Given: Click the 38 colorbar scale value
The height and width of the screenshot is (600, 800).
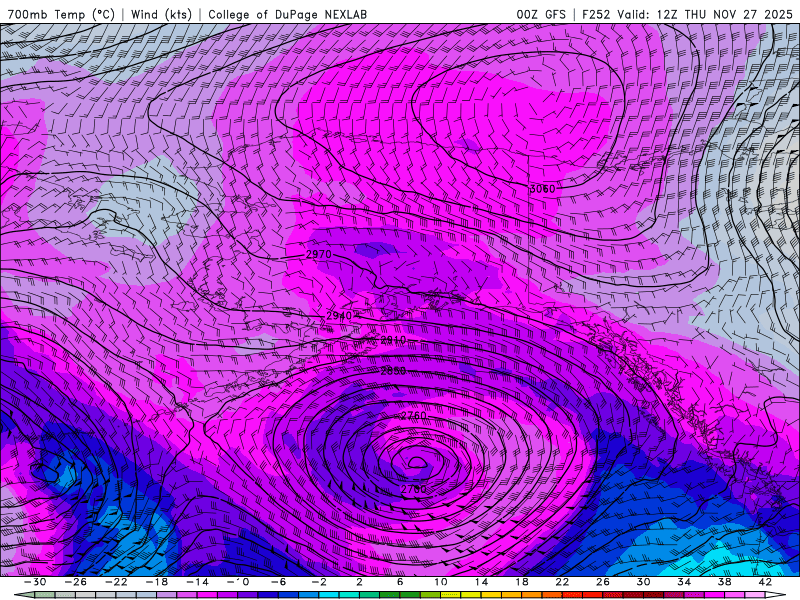Looking at the screenshot, I should [x=724, y=582].
